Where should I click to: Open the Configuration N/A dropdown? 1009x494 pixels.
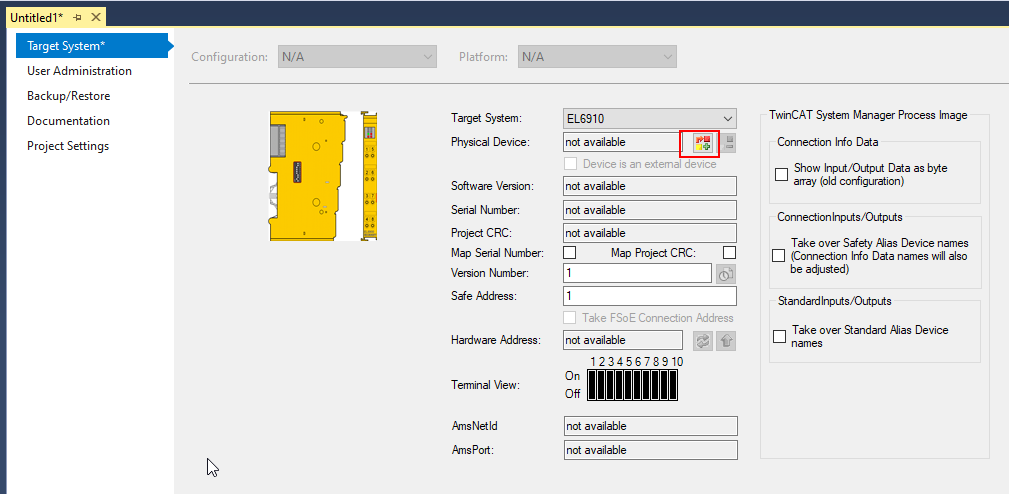[x=357, y=57]
